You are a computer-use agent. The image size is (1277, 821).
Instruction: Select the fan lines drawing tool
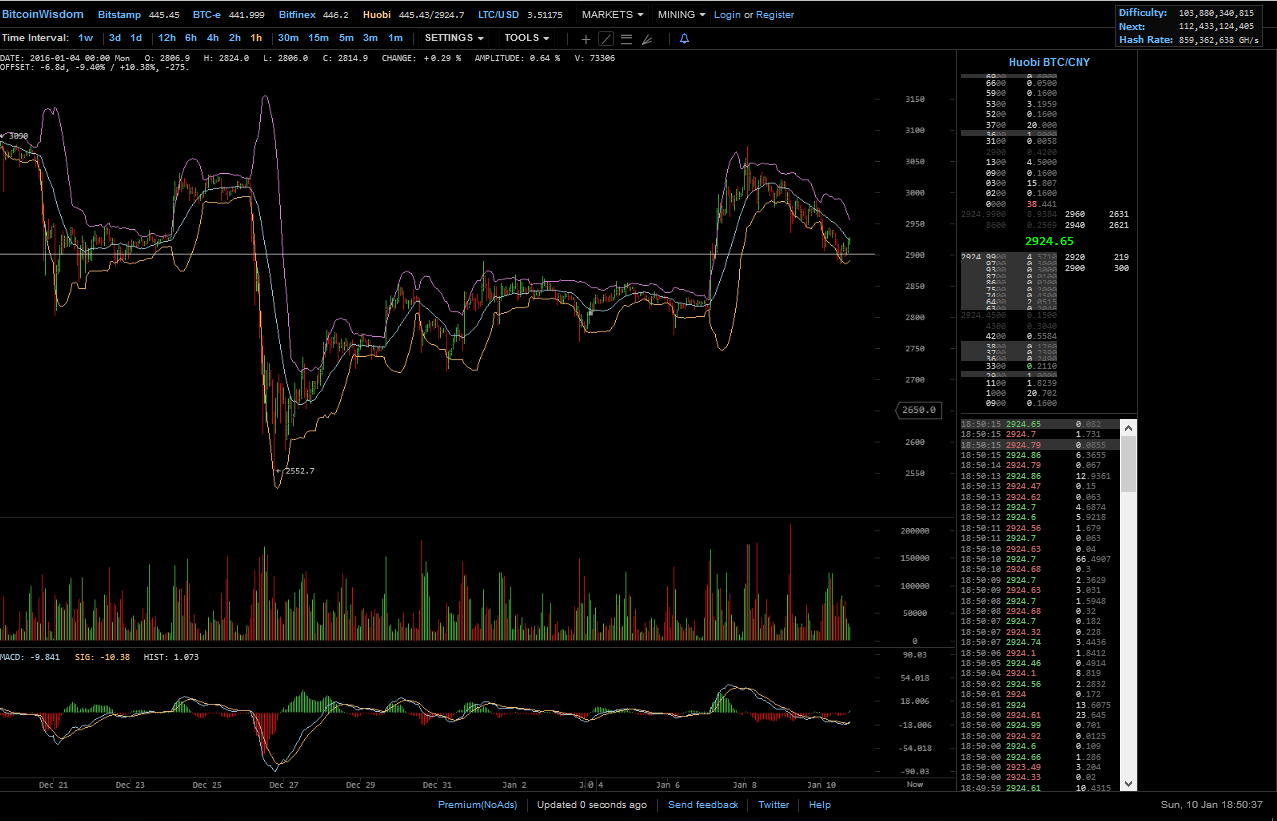pyautogui.click(x=647, y=39)
